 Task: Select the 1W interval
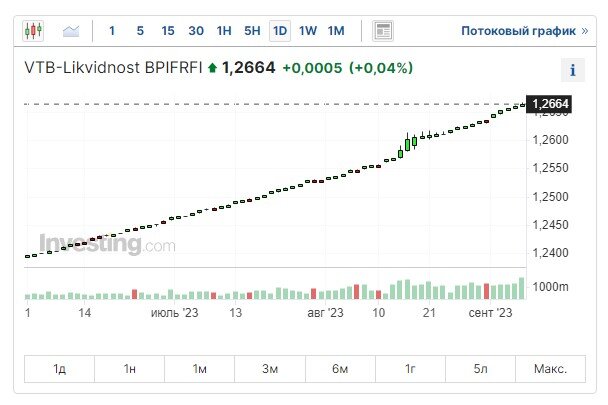pos(308,31)
